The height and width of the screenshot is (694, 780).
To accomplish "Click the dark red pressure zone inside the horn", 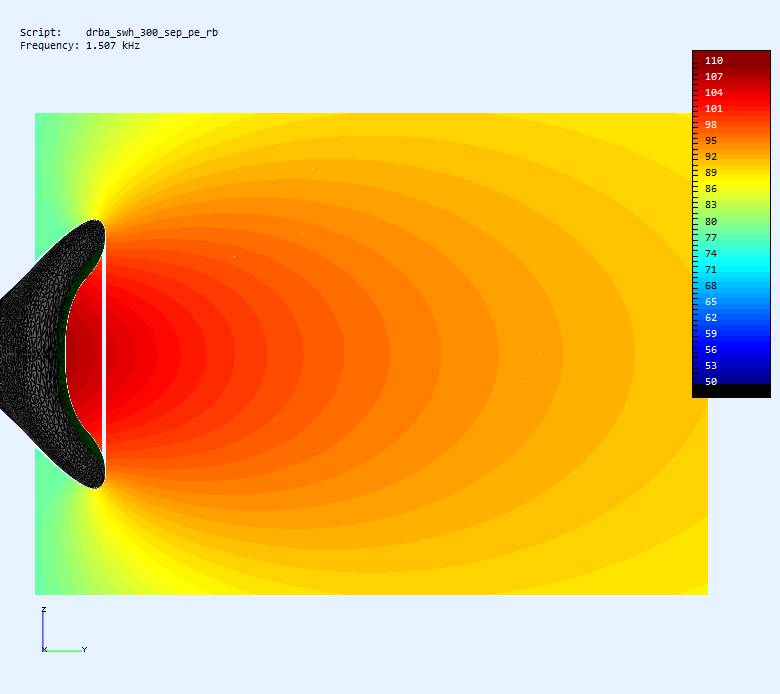I will coord(82,356).
